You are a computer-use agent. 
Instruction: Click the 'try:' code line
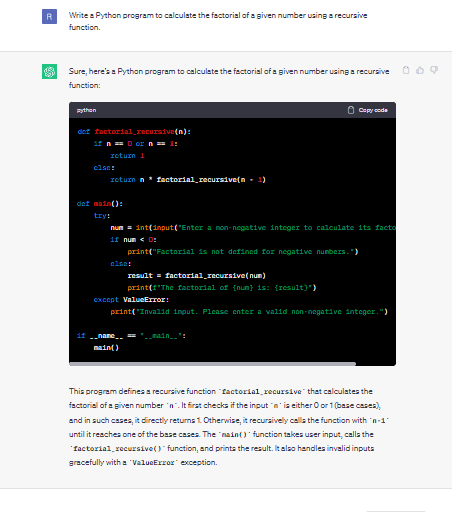102,216
